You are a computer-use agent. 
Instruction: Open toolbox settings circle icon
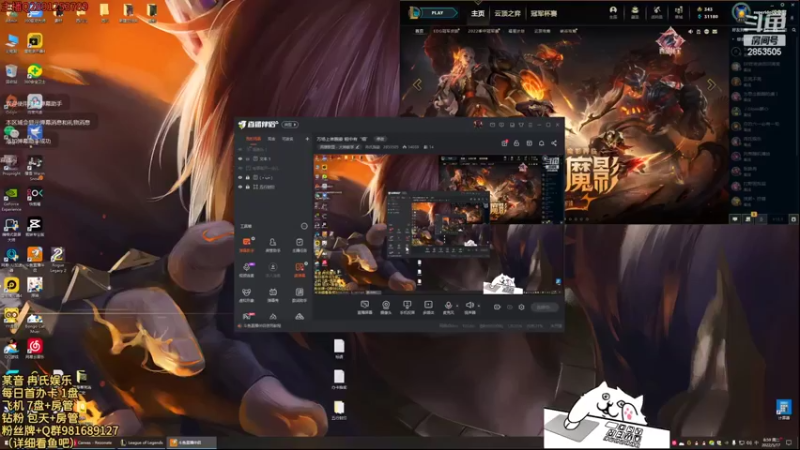pyautogui.click(x=304, y=226)
